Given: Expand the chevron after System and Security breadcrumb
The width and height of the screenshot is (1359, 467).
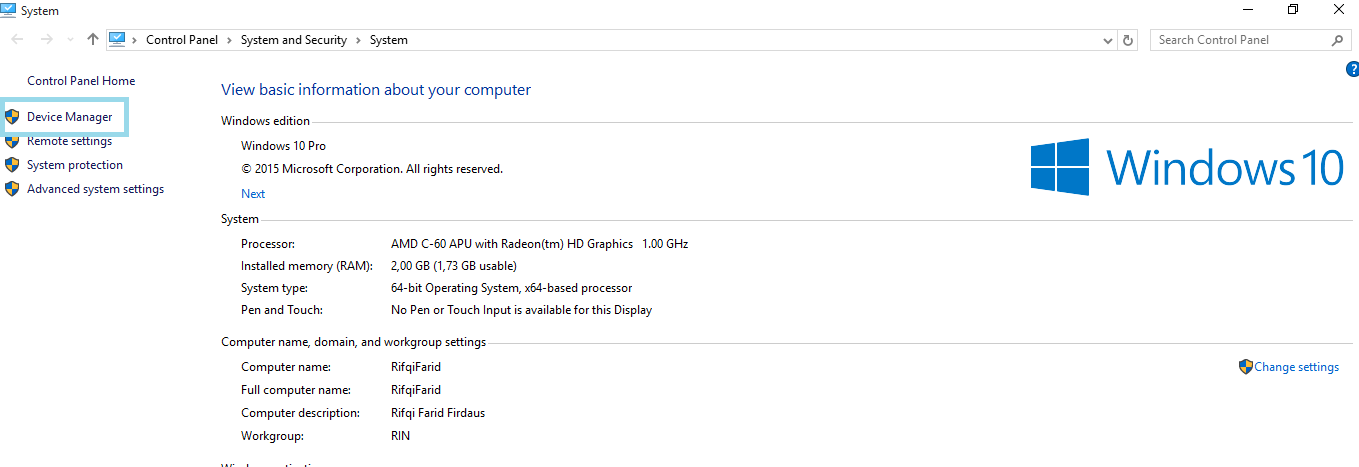Looking at the screenshot, I should 358,40.
